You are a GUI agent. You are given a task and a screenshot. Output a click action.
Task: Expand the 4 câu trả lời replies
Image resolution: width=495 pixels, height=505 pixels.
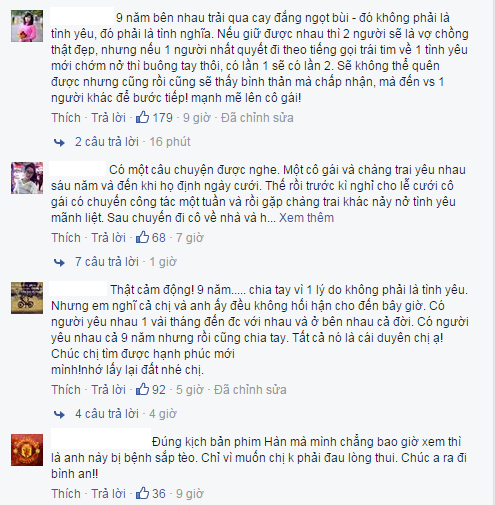107,414
